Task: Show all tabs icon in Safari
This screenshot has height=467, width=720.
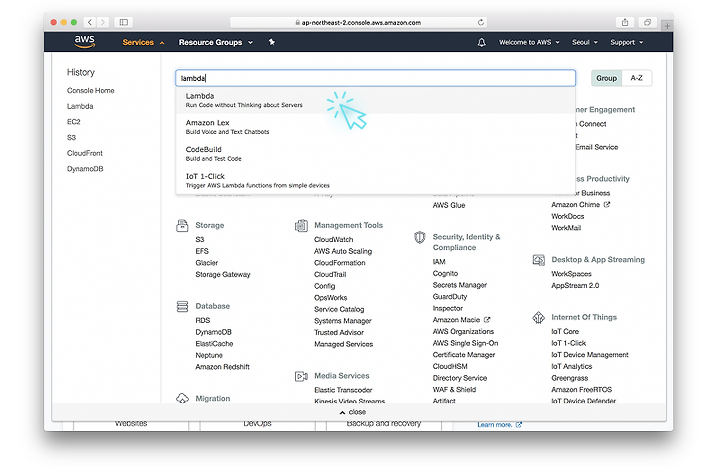Action: 647,22
